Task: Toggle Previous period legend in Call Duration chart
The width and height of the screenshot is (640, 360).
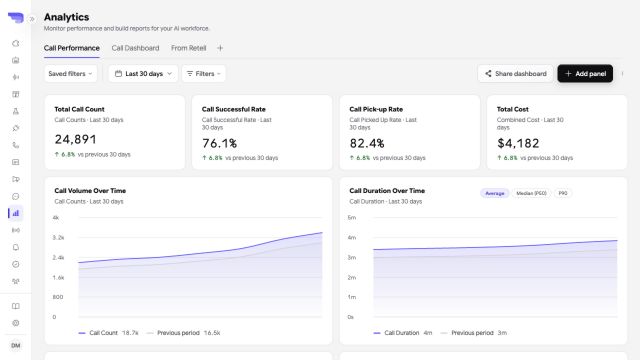Action: (x=473, y=333)
